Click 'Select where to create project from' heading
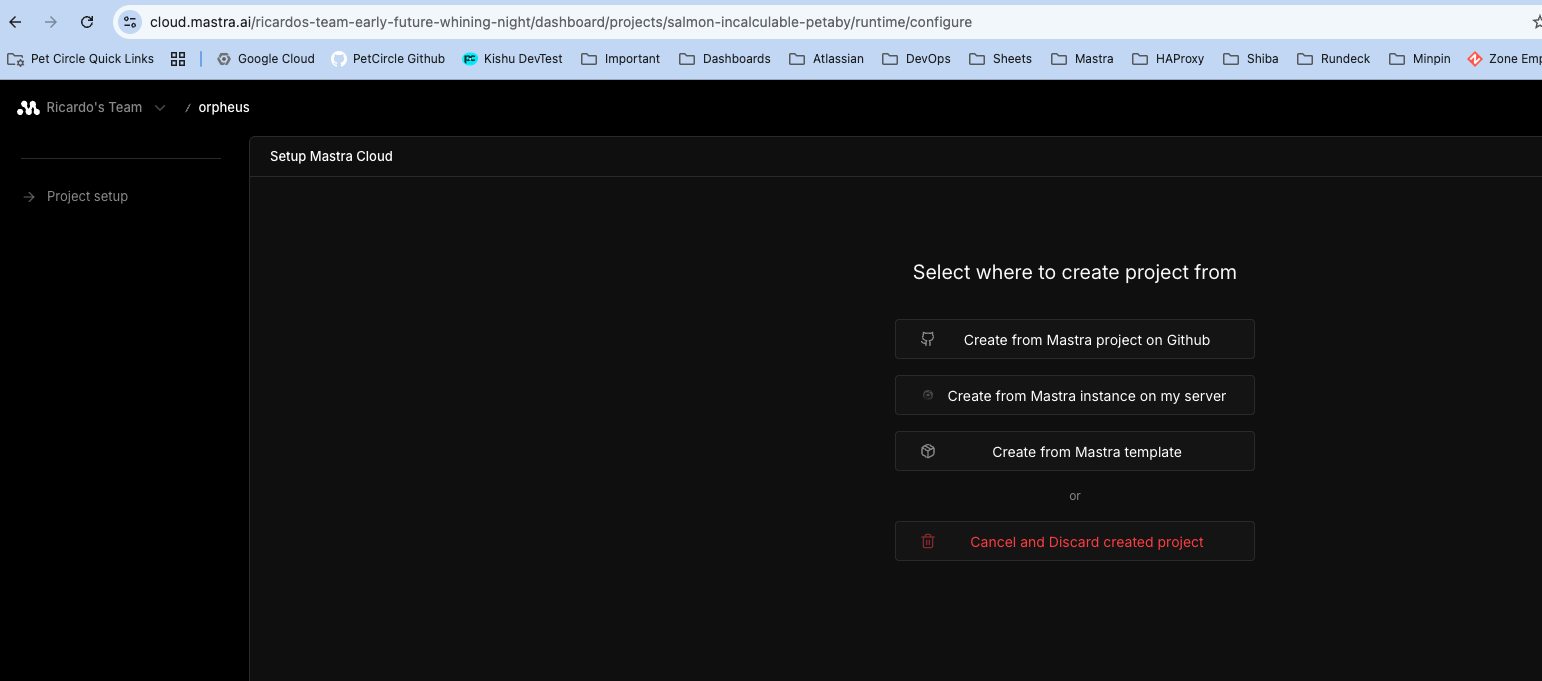The width and height of the screenshot is (1542, 681). [1075, 272]
